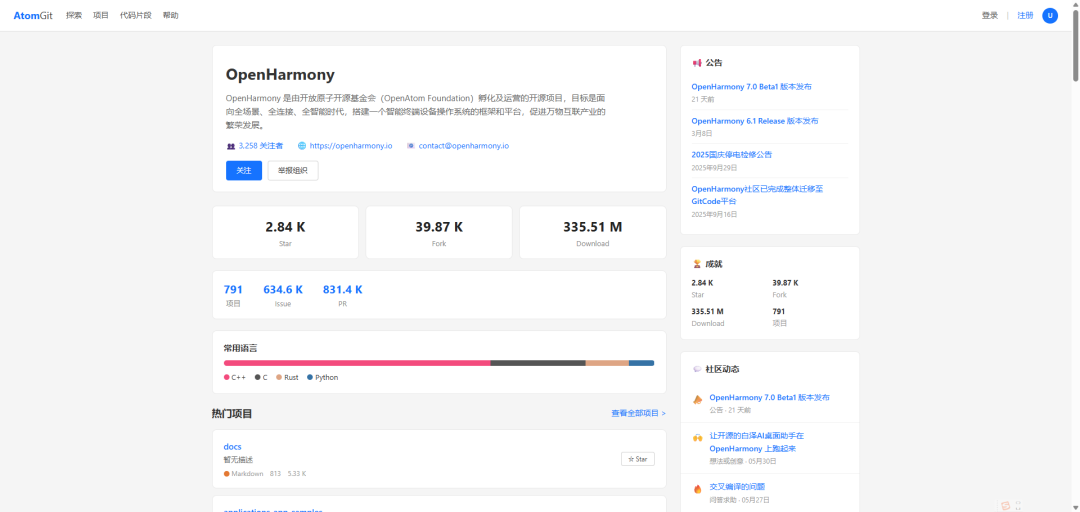
Task: Click the scrollbar down arrow
Action: (x=1075, y=508)
